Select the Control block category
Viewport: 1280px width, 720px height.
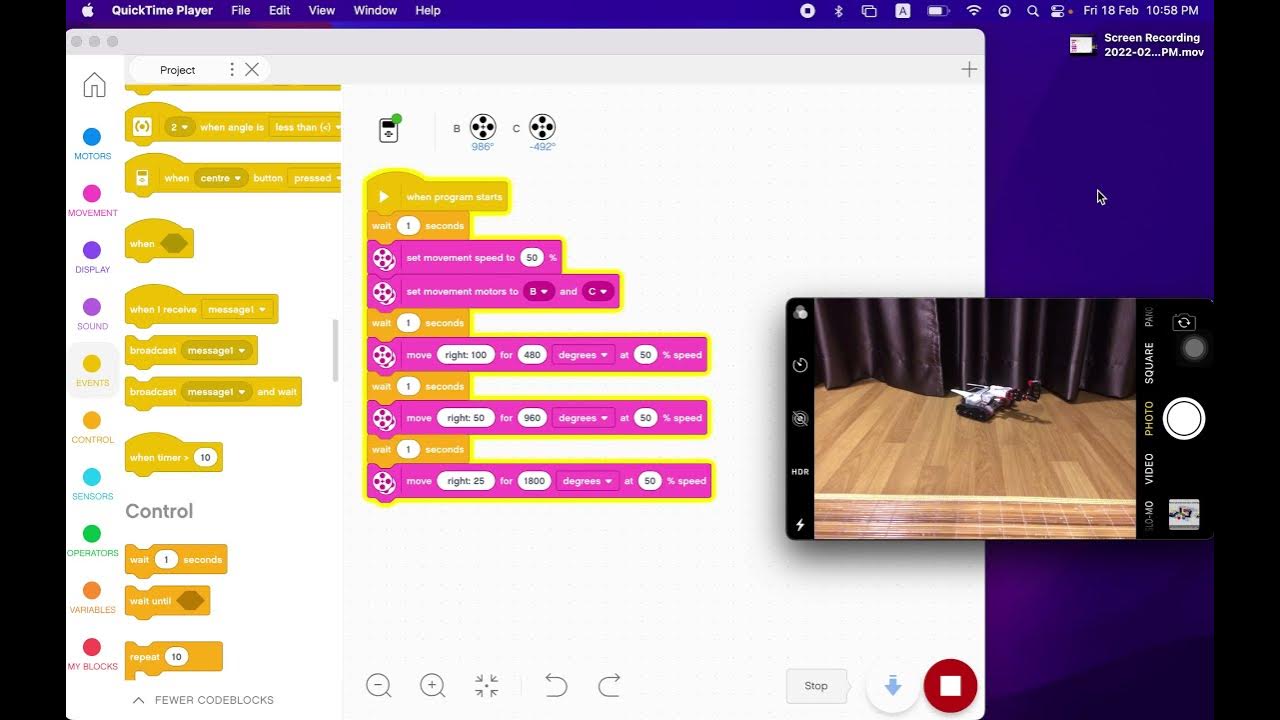(92, 427)
